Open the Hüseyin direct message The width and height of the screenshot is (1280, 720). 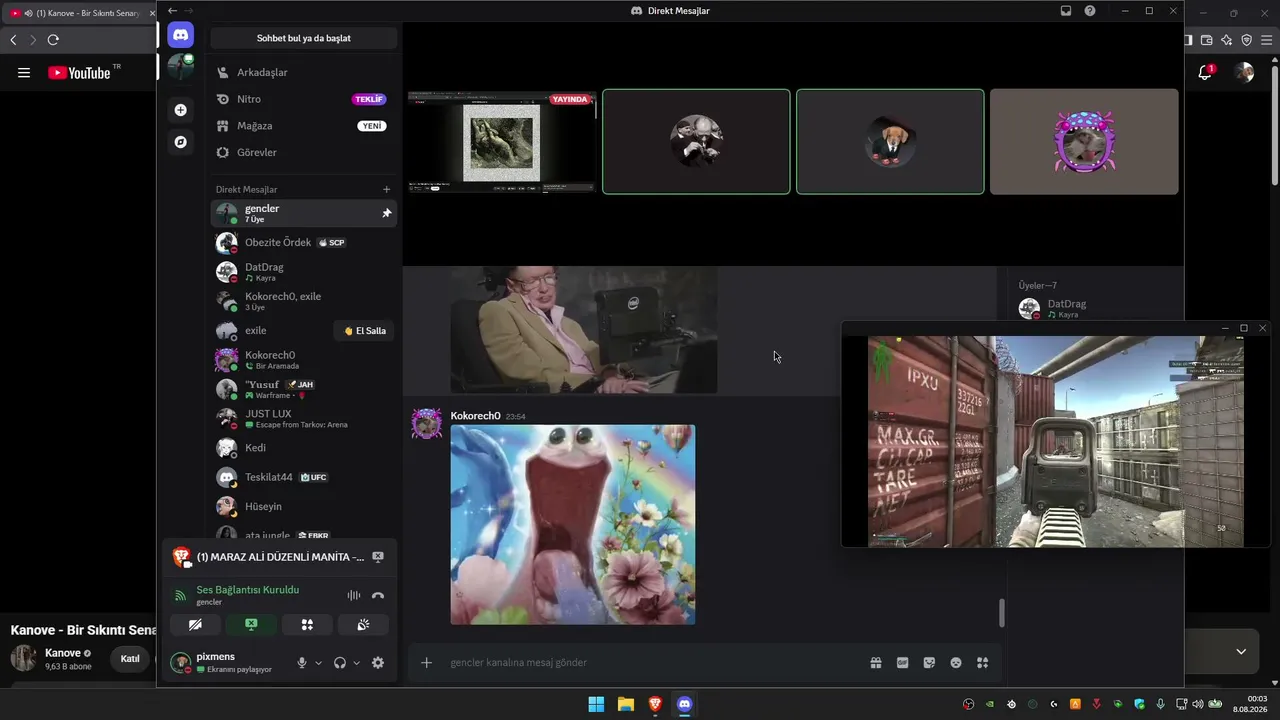[x=304, y=506]
